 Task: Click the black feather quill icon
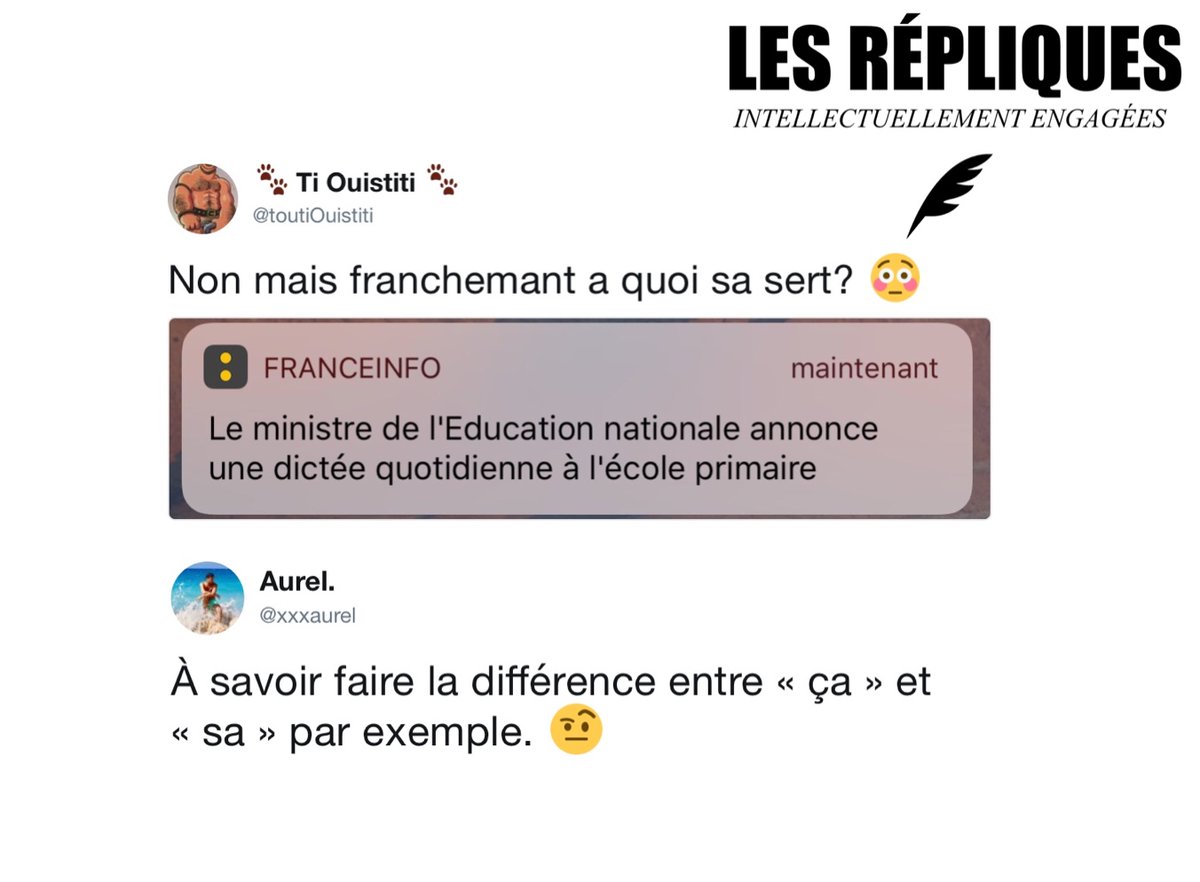[949, 194]
